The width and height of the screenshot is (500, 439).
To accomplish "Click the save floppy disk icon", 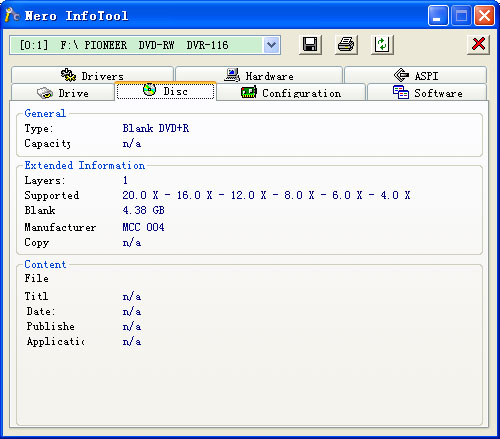I will pyautogui.click(x=310, y=45).
